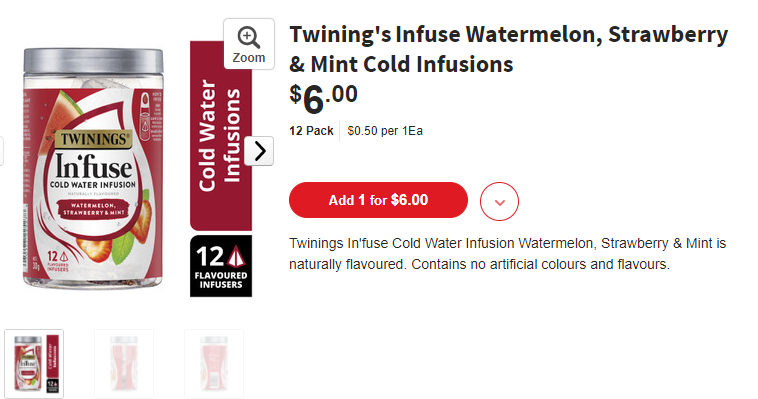Click the large $6.00 price
Screen dimensions: 758x399
[323, 98]
